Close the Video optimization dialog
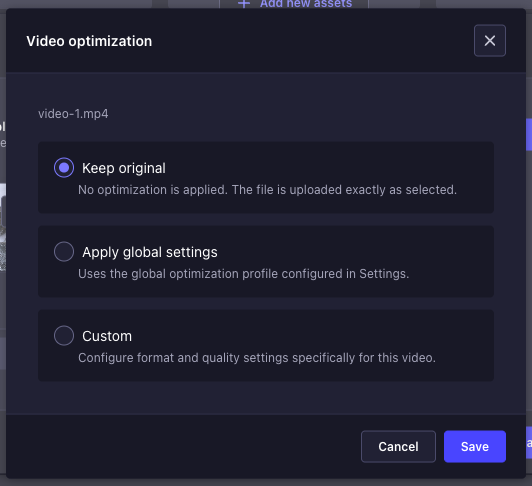 pyautogui.click(x=490, y=41)
